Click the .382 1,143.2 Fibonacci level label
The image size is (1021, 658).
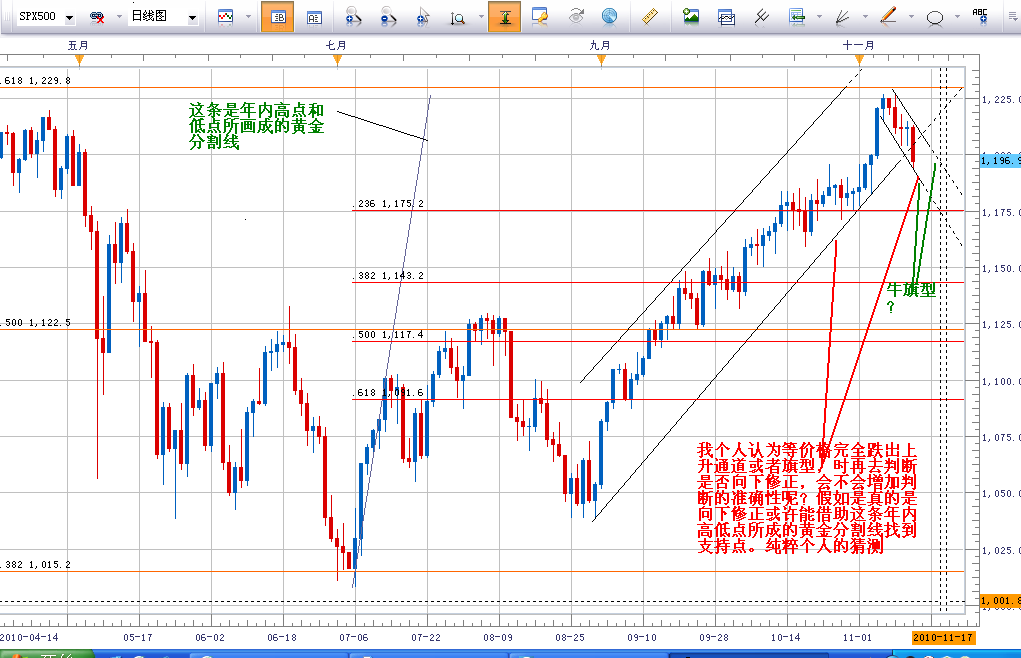[390, 276]
